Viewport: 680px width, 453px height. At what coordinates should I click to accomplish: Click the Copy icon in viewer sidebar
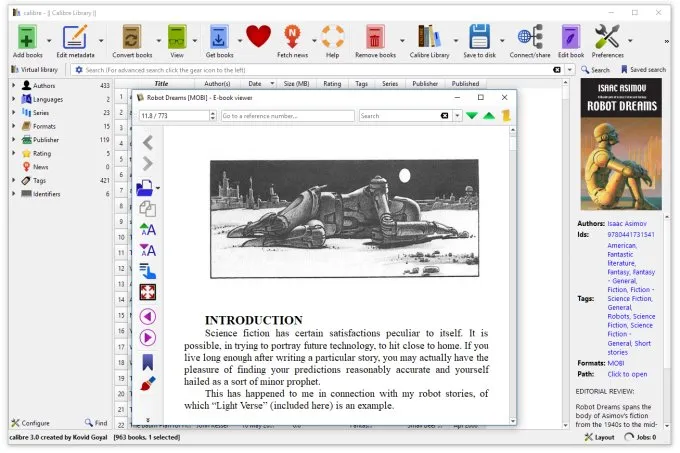click(x=147, y=209)
